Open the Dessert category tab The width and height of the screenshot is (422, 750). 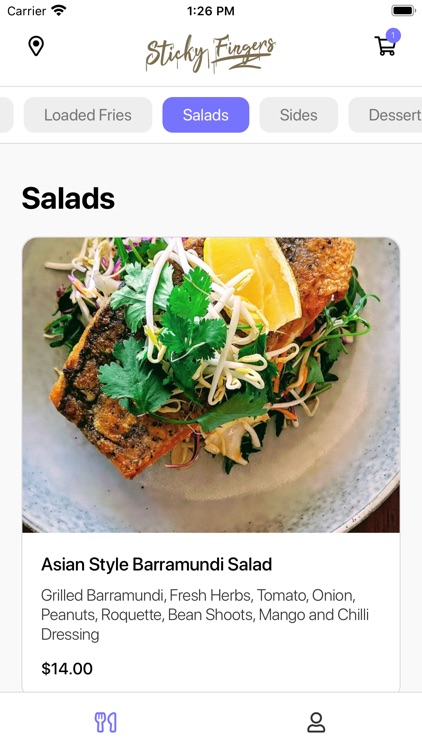pos(386,115)
